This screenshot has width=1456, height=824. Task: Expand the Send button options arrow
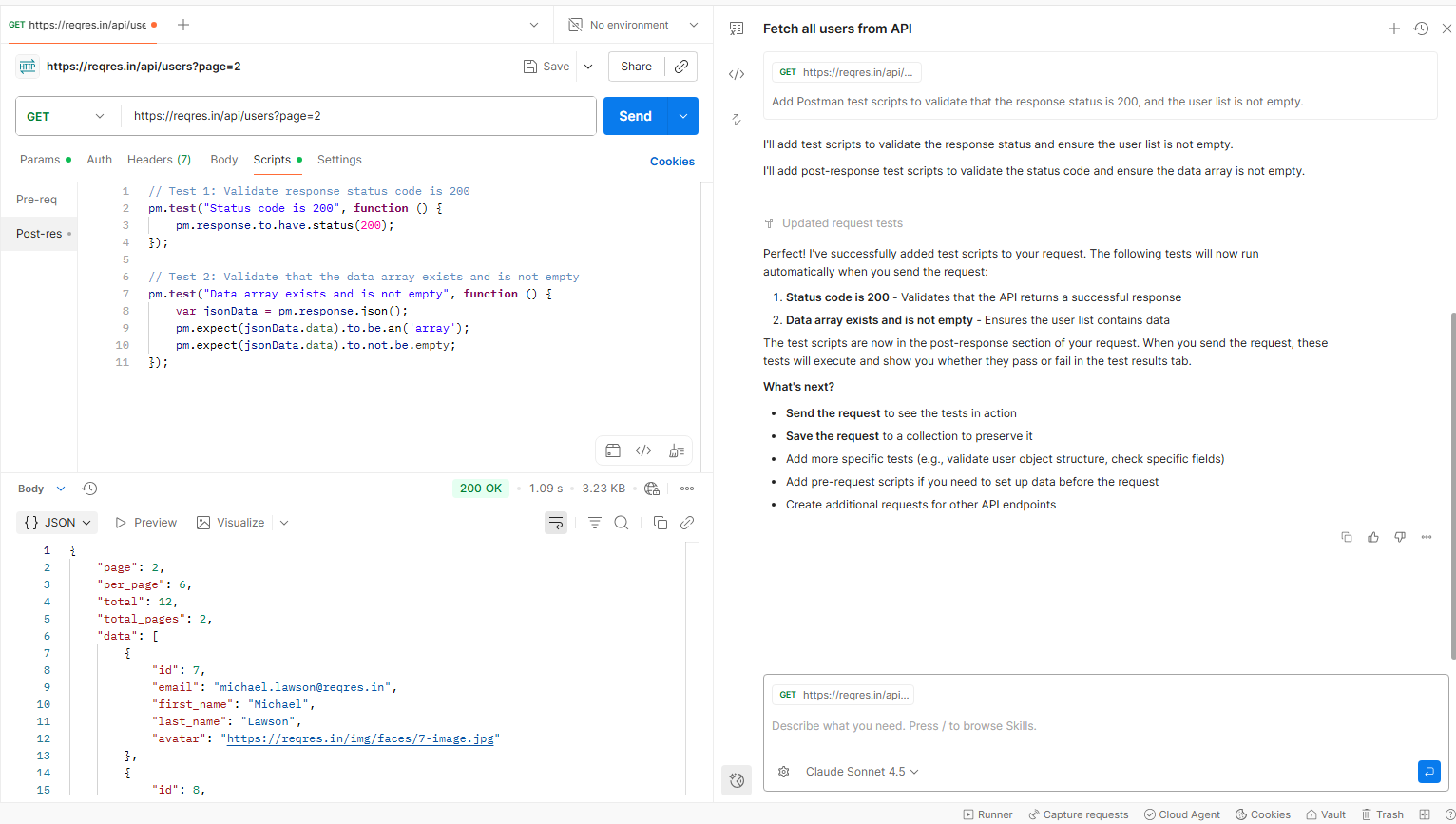[x=683, y=116]
